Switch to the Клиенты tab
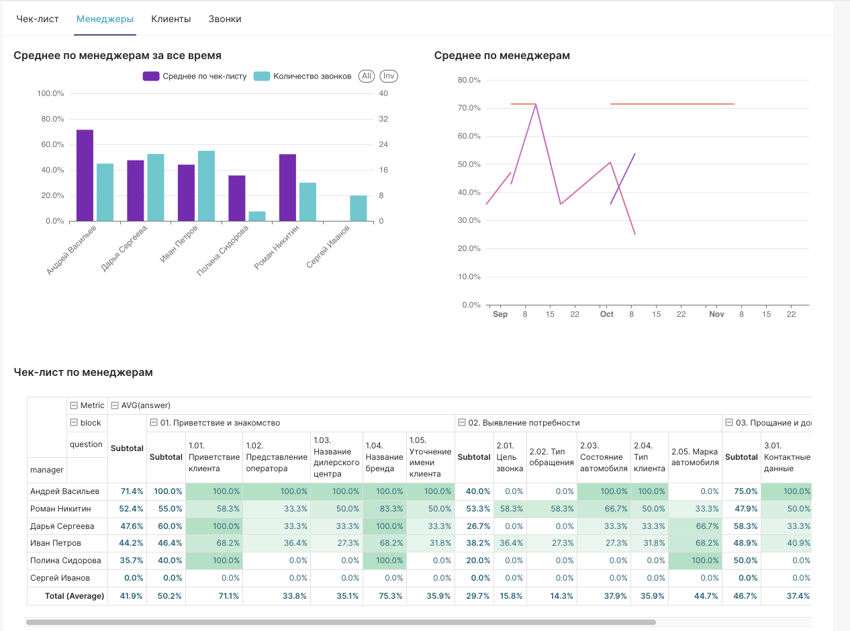The image size is (850, 631). 171,19
